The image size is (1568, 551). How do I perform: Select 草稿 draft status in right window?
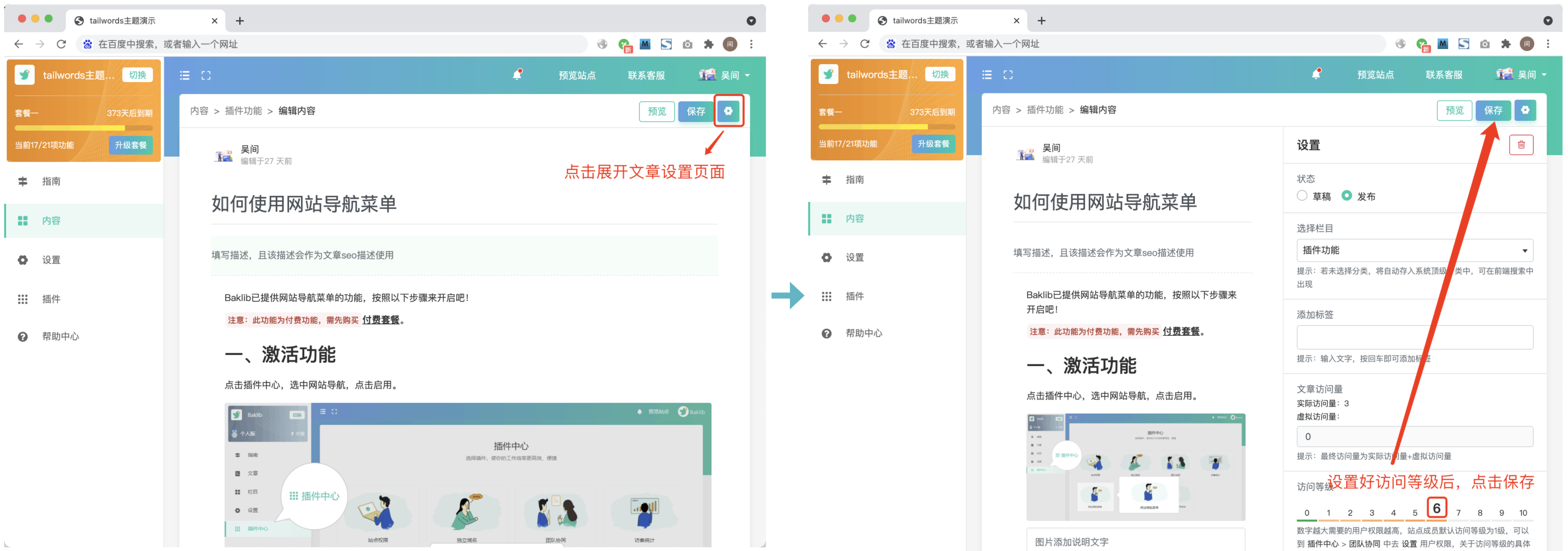[1302, 195]
